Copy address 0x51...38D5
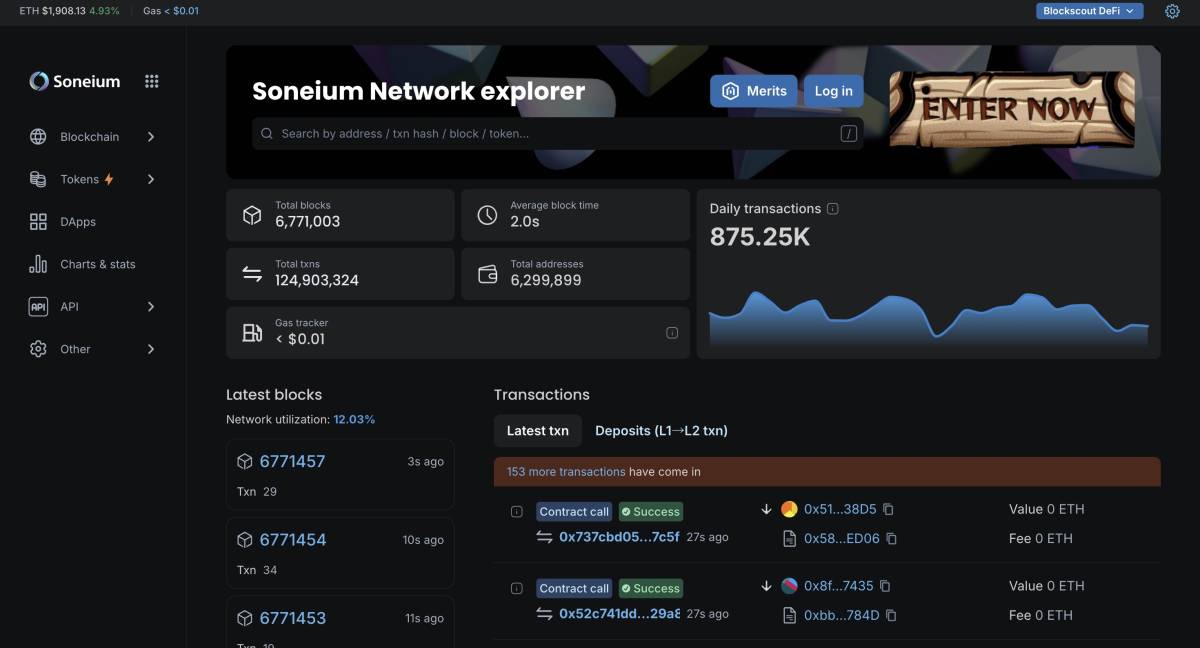Viewport: 1200px width, 648px height. [x=888, y=509]
